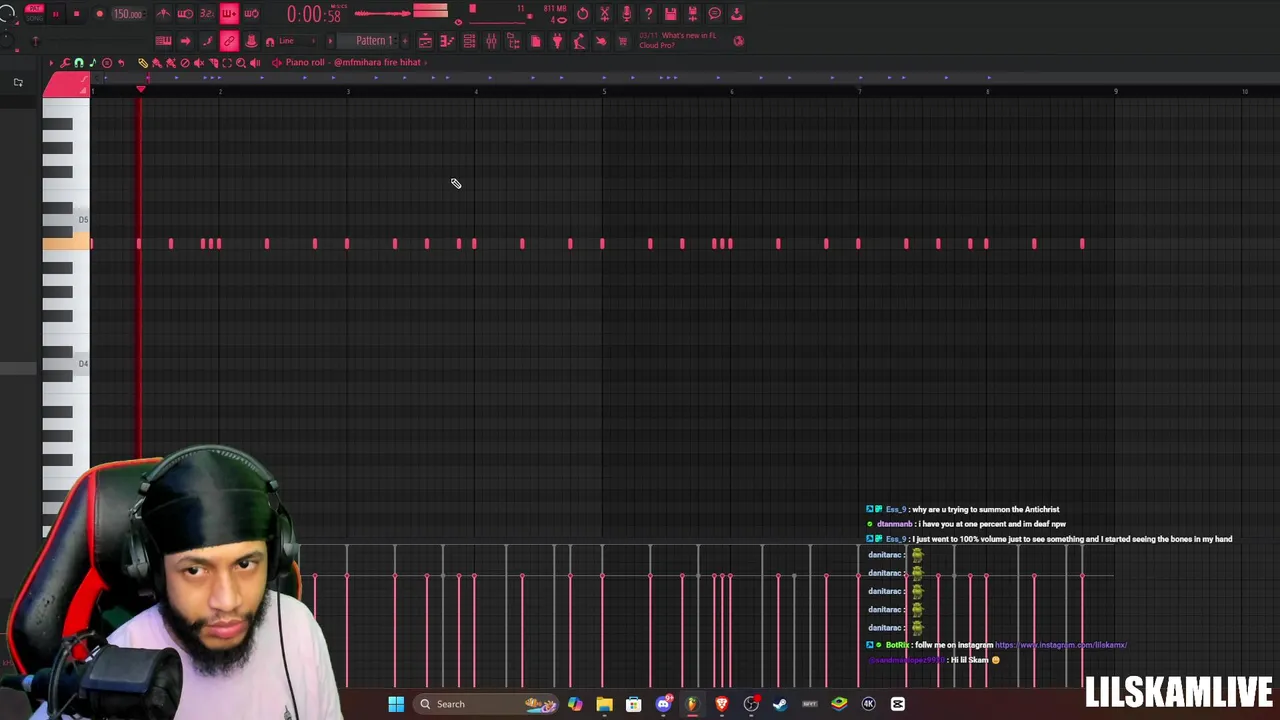Toggle the metronome
Image resolution: width=1280 pixels, height=720 pixels.
pyautogui.click(x=163, y=14)
